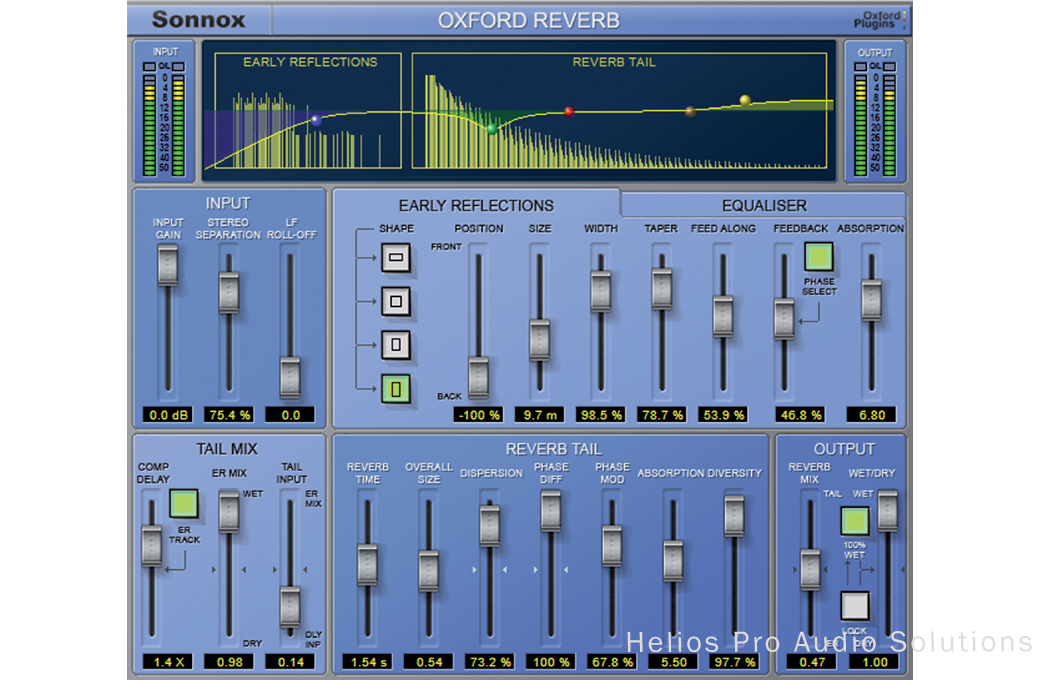The width and height of the screenshot is (1060, 680).
Task: Toggle the Phase Select button
Action: tap(818, 257)
